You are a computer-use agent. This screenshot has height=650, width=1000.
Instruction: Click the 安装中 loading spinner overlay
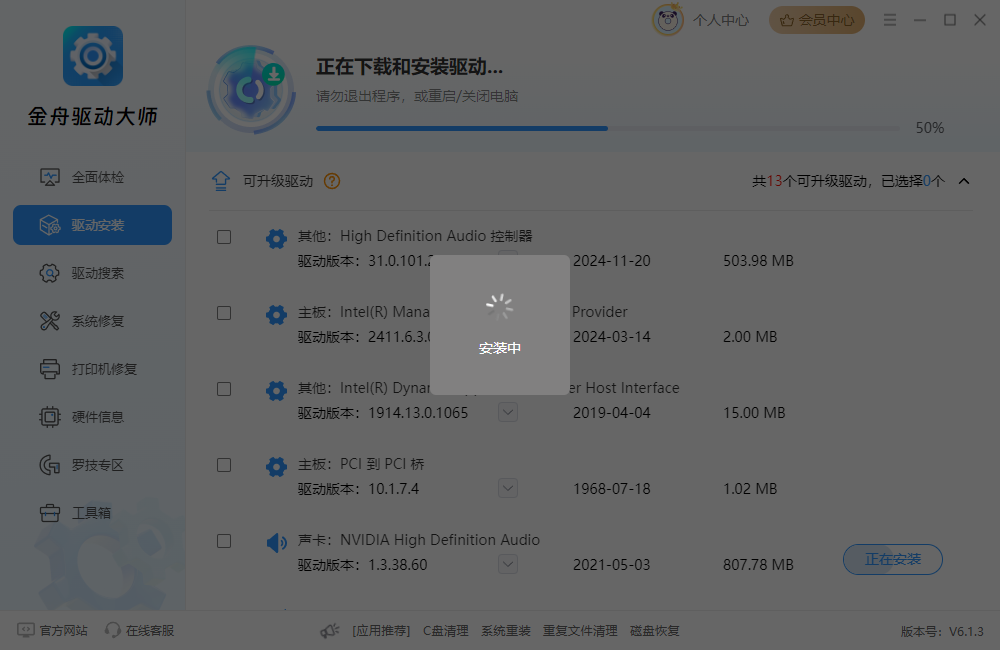pyautogui.click(x=499, y=325)
